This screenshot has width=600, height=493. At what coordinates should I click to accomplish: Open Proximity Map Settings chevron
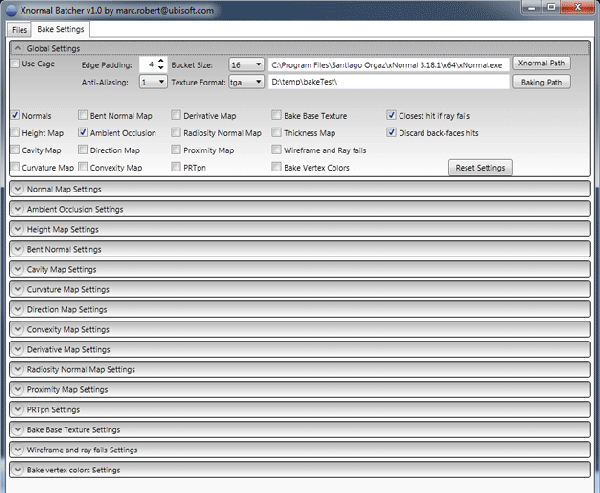point(18,389)
